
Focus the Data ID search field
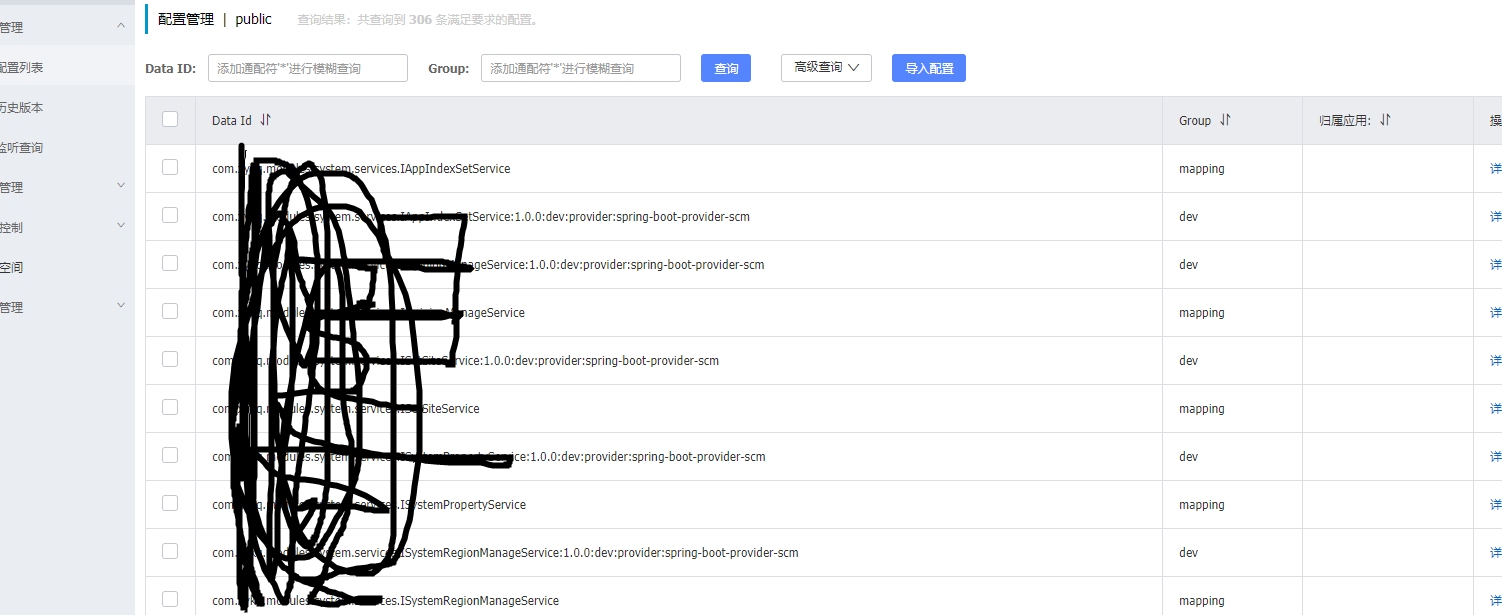[308, 68]
